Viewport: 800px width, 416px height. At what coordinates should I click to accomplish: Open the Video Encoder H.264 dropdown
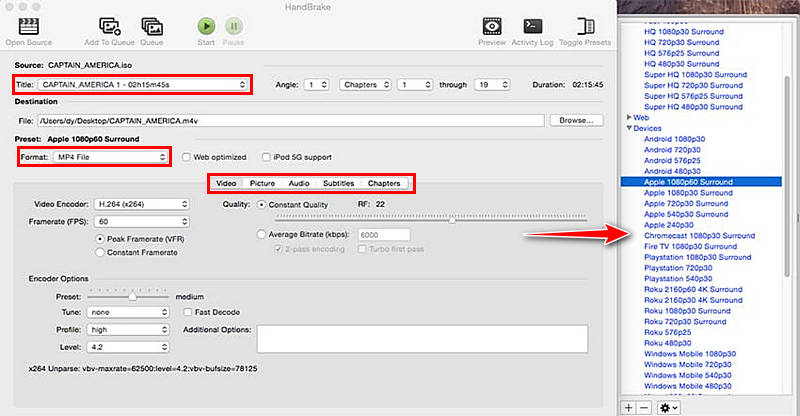point(142,204)
